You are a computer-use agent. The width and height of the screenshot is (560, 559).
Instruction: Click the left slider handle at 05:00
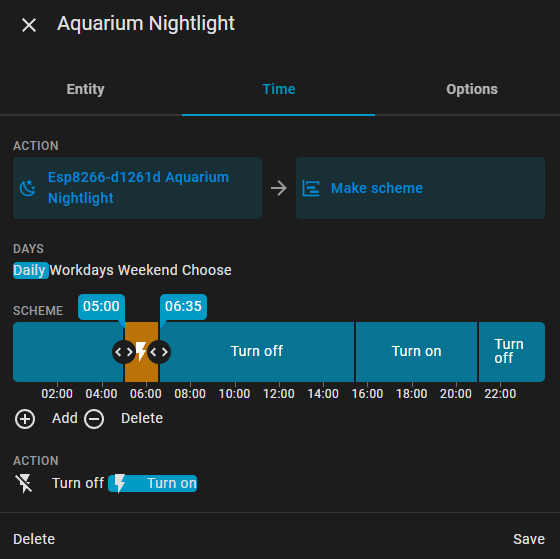124,352
